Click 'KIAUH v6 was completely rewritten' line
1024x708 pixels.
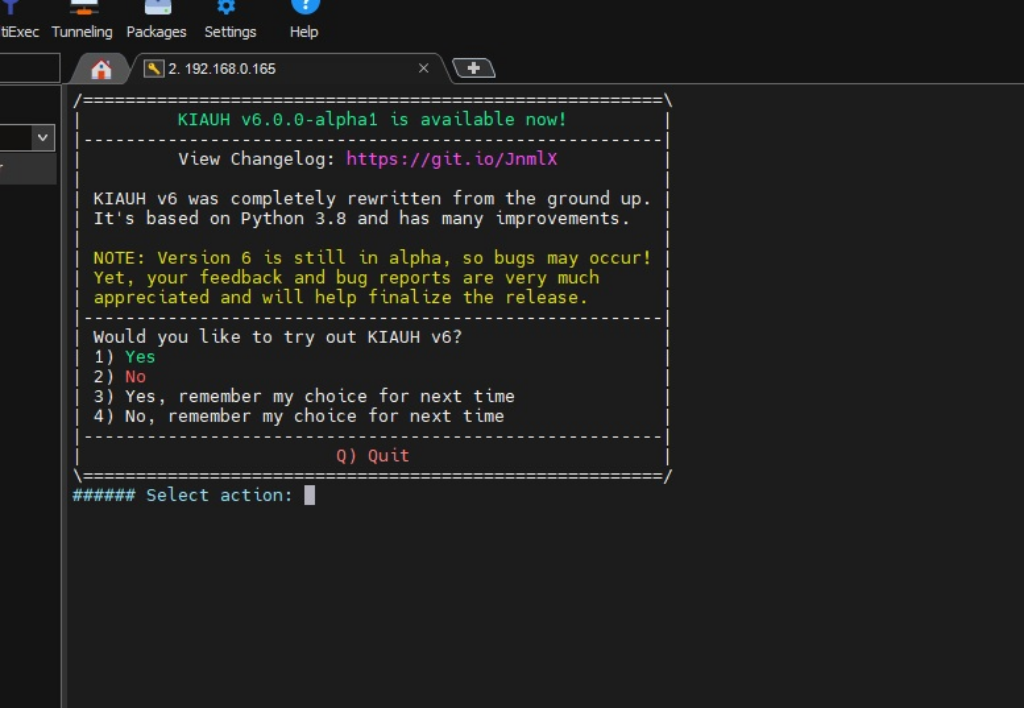(x=372, y=199)
